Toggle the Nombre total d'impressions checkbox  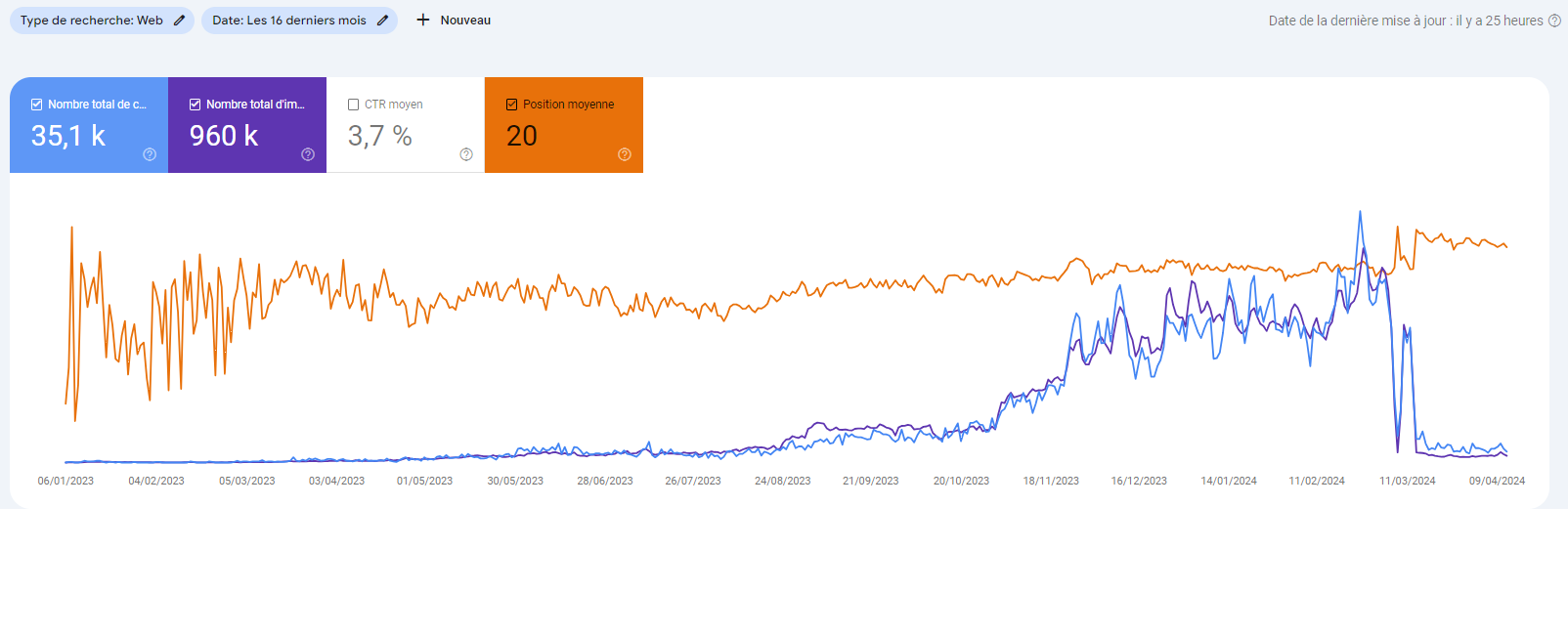tap(196, 105)
